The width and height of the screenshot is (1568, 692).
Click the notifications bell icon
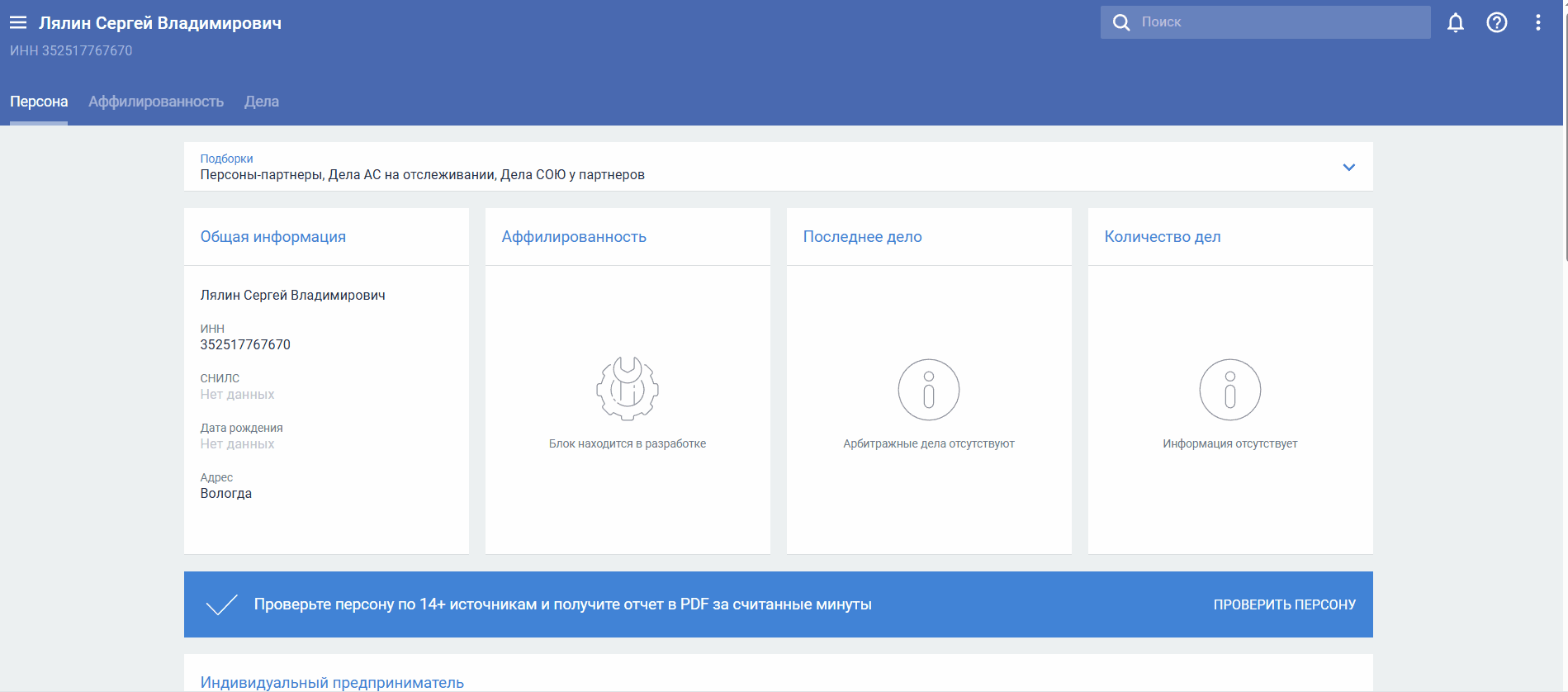[1455, 23]
